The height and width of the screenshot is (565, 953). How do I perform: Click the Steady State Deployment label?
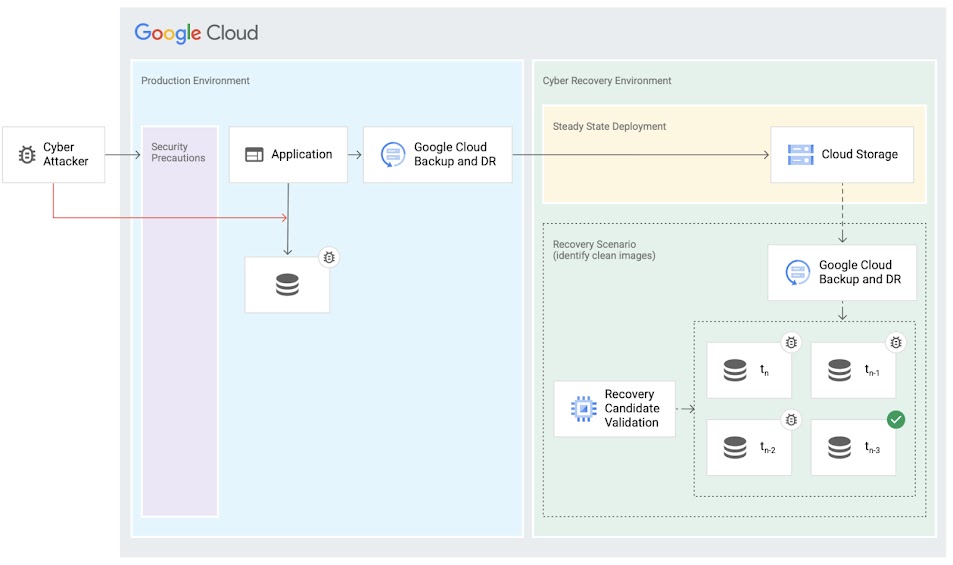tap(609, 126)
